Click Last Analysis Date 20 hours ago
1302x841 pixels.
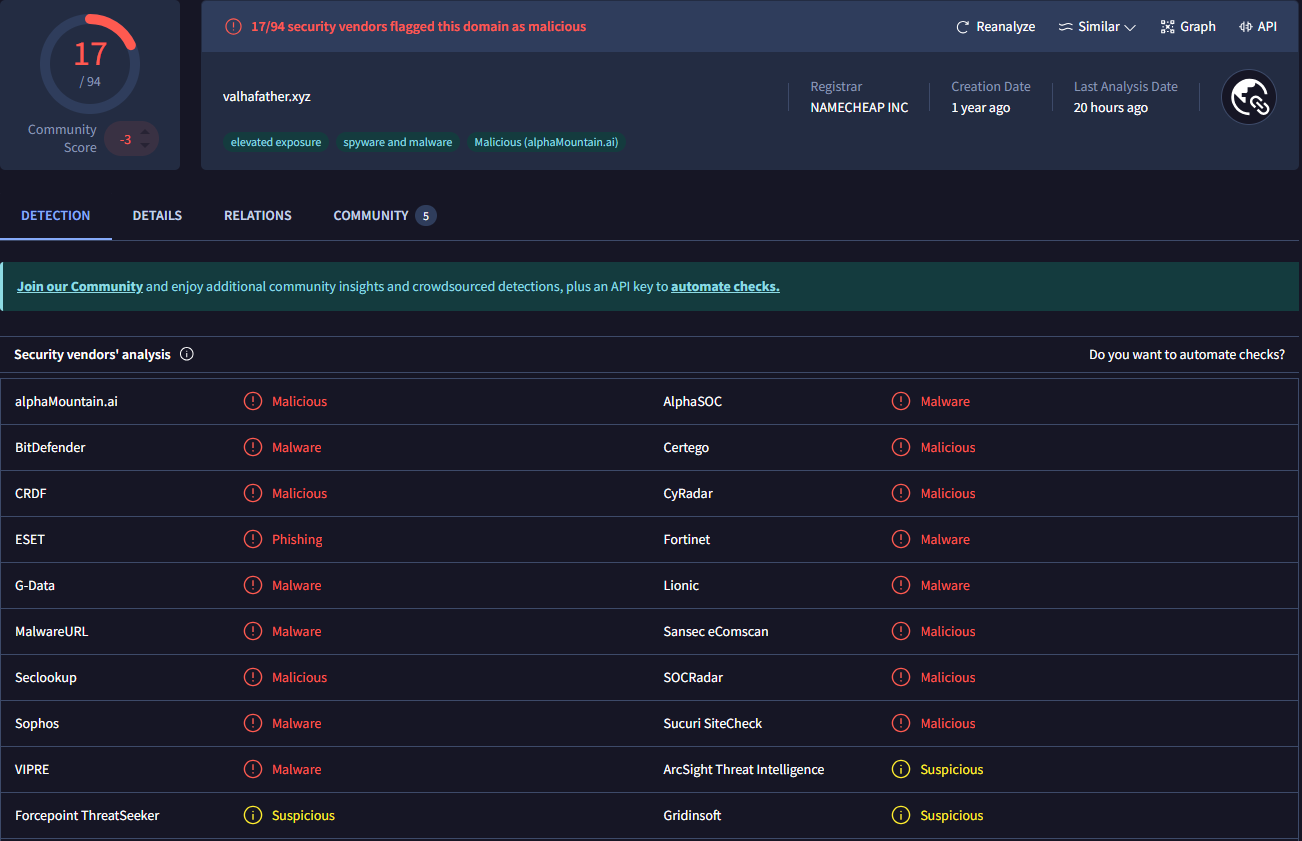click(1110, 108)
